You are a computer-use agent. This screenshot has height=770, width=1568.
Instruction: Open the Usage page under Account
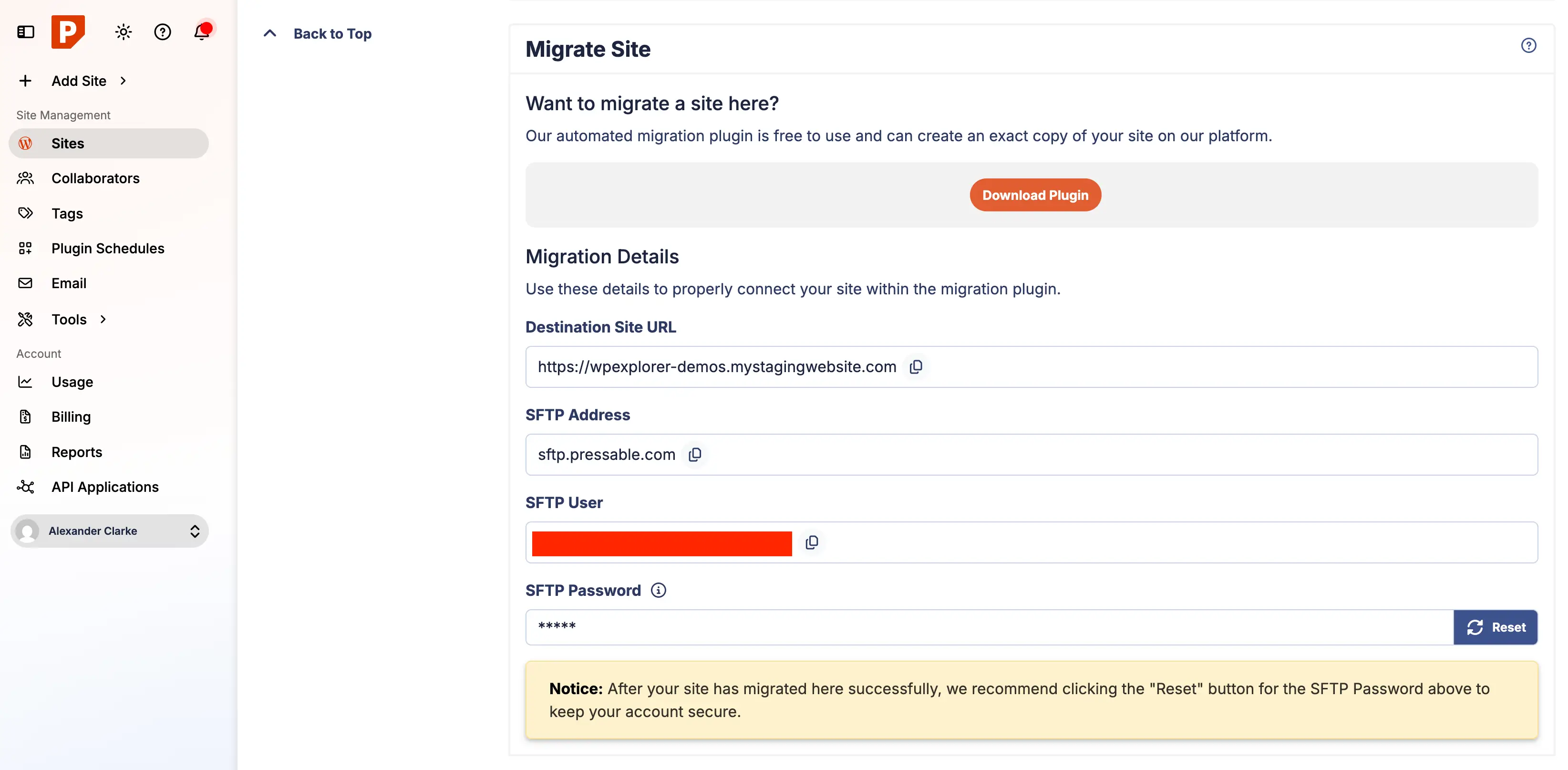click(72, 382)
